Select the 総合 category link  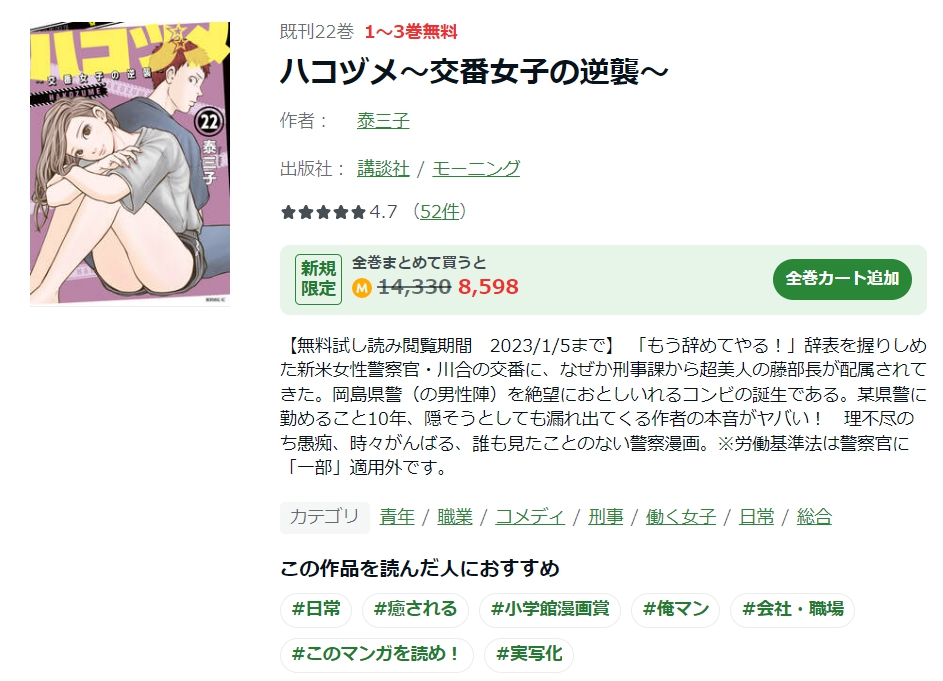tap(814, 517)
